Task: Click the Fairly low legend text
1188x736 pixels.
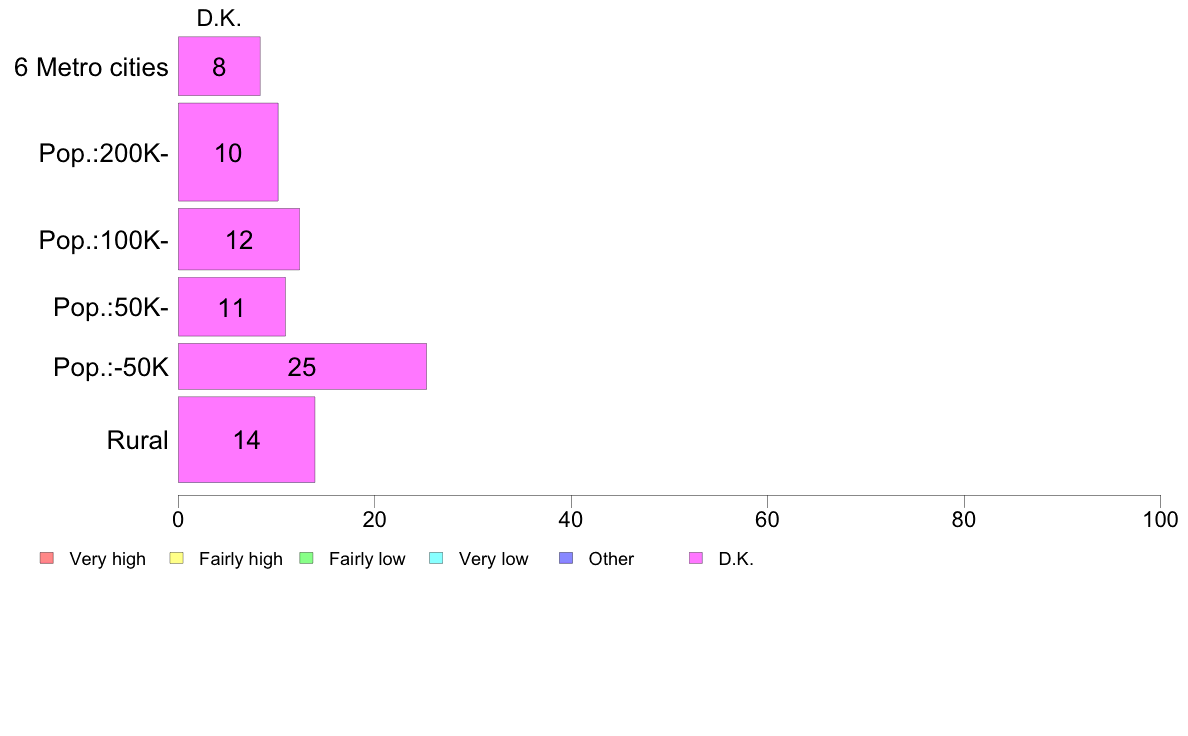Action: tap(367, 559)
